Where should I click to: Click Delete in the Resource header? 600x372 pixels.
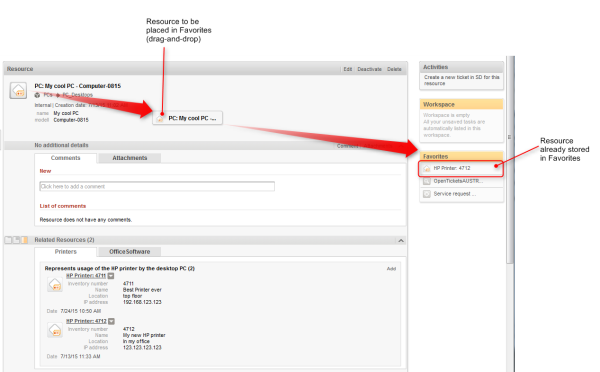click(394, 69)
